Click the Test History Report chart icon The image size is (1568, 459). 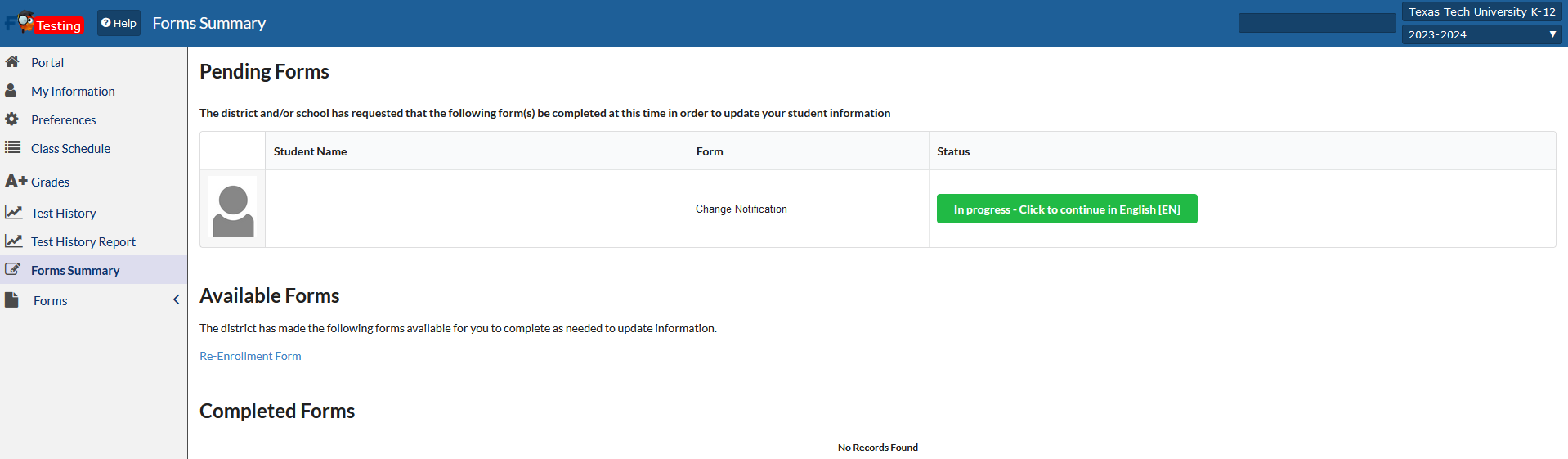click(13, 241)
